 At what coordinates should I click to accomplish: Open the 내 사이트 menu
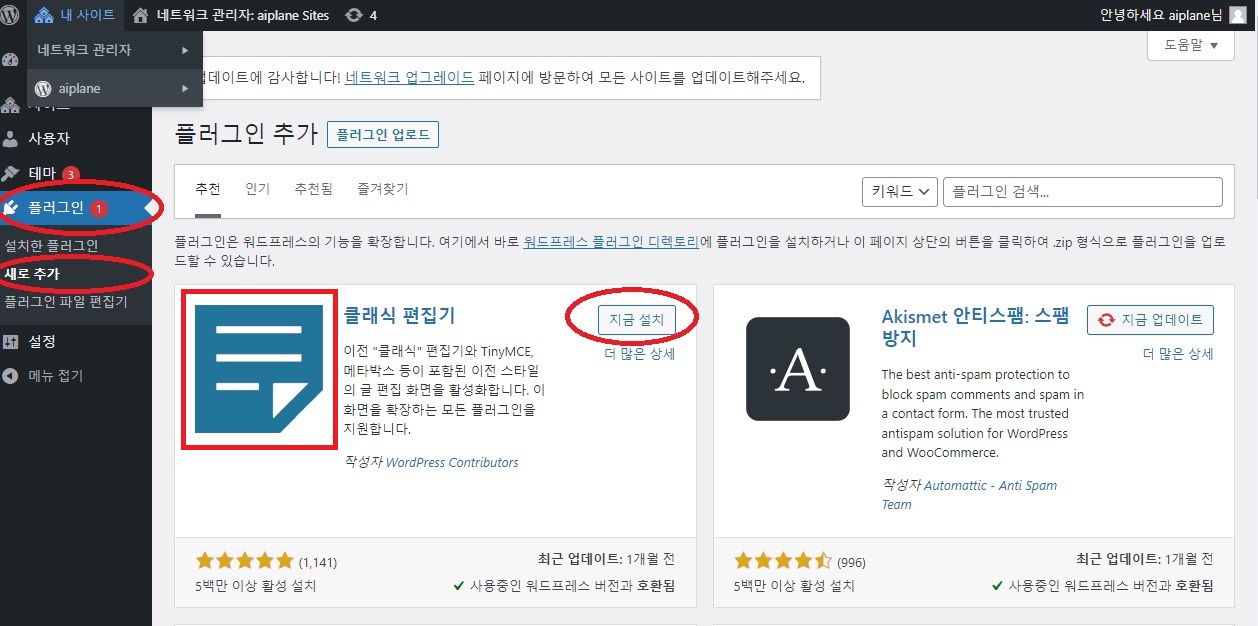(75, 15)
